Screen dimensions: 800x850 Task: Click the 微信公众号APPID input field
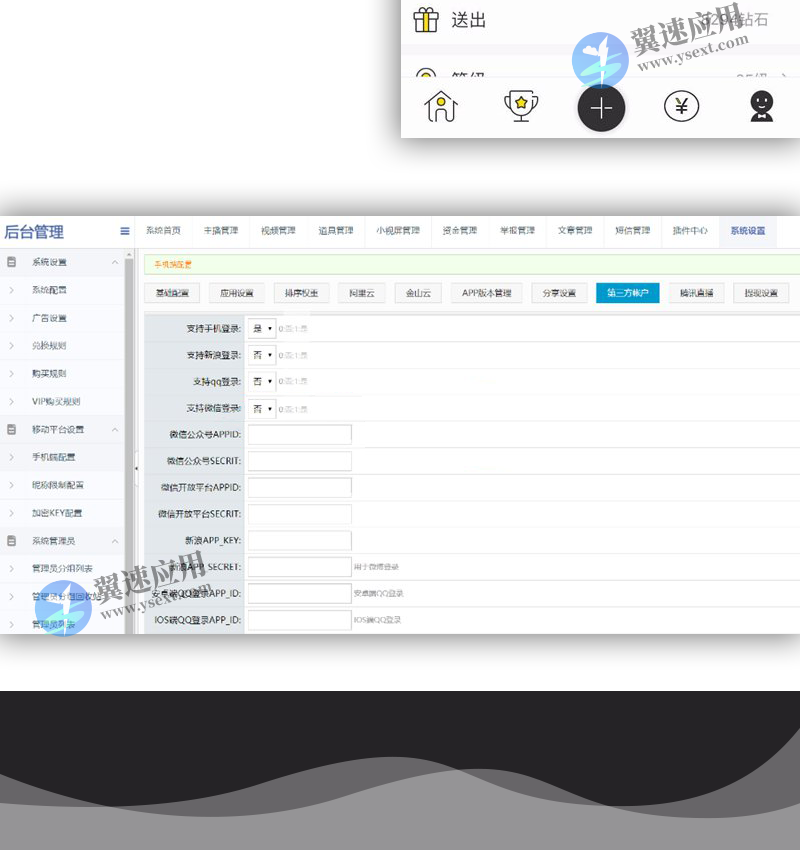[300, 434]
